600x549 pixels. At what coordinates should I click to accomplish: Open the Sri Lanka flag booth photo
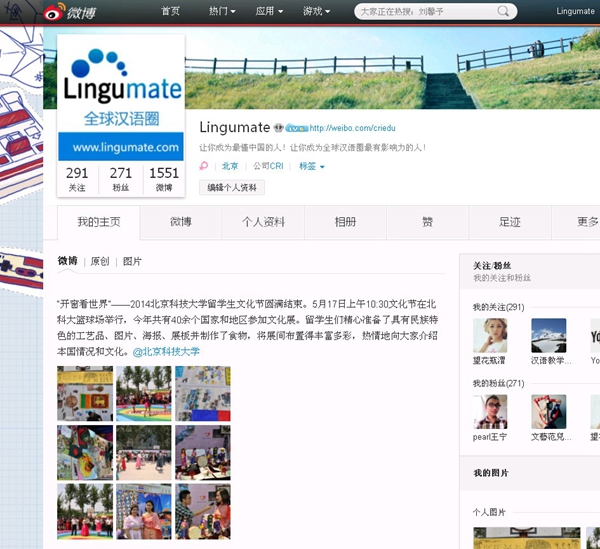(85, 394)
